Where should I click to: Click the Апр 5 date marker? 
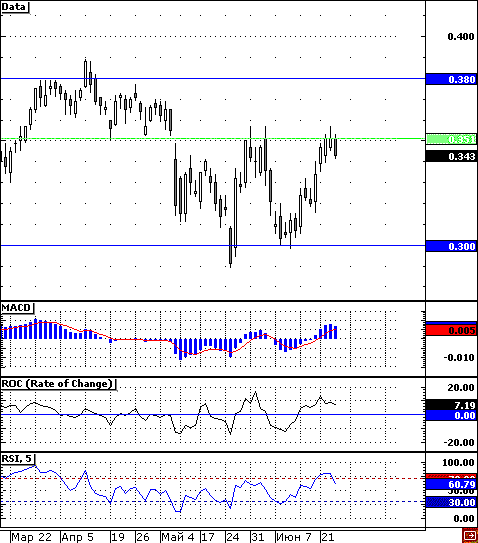(78, 537)
